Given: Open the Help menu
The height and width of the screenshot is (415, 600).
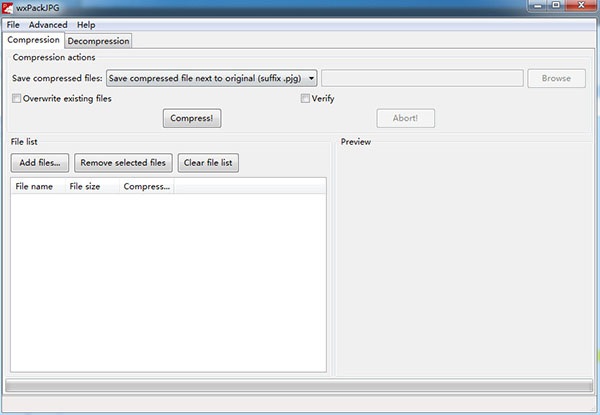Looking at the screenshot, I should click(86, 25).
